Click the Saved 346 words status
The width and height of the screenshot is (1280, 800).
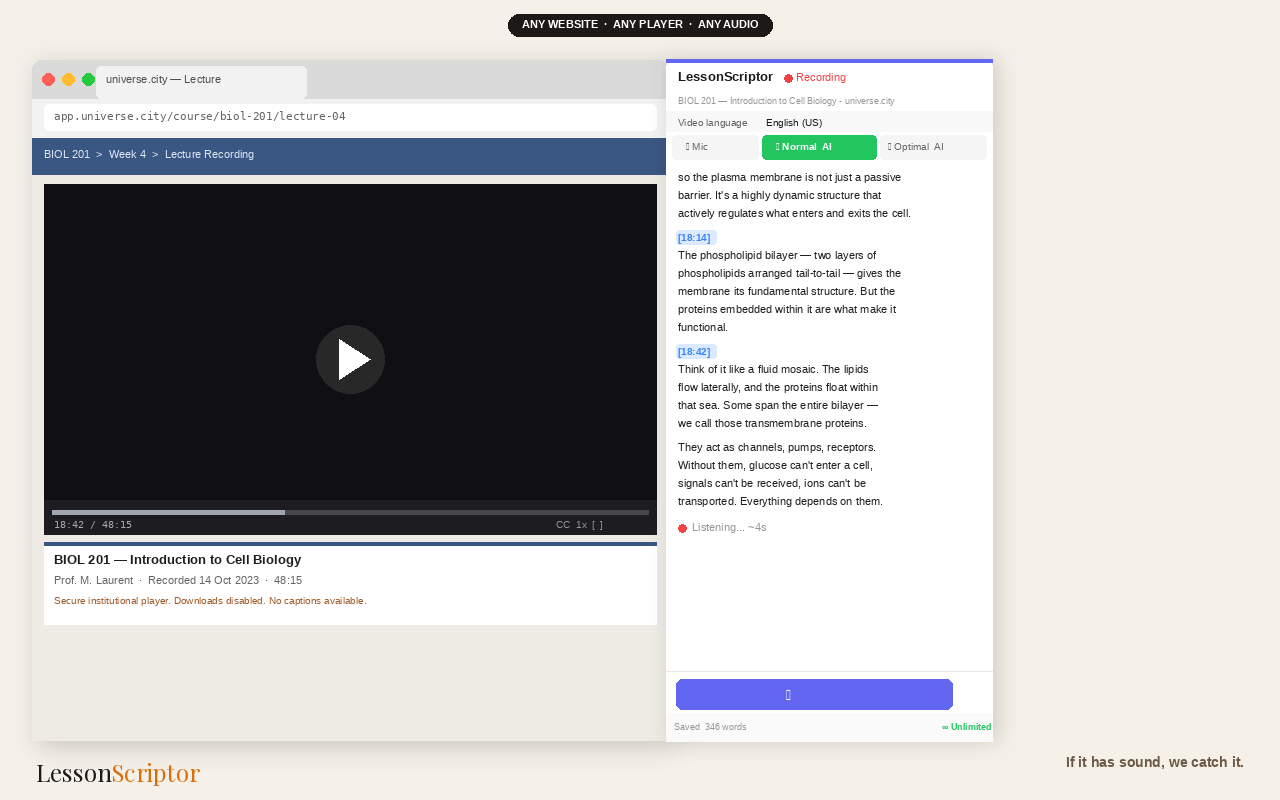pos(710,727)
